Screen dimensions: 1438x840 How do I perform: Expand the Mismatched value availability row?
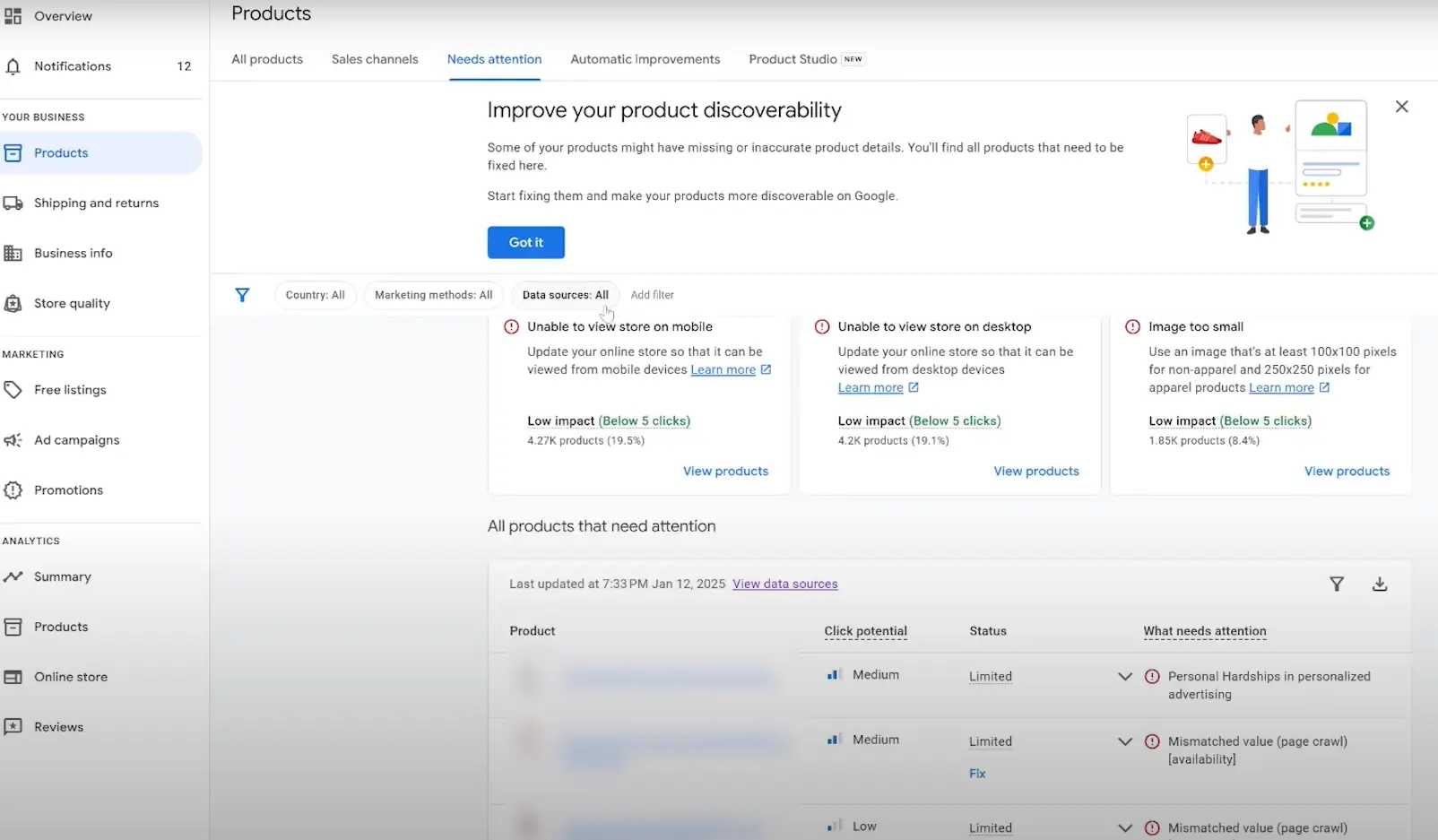1125,741
